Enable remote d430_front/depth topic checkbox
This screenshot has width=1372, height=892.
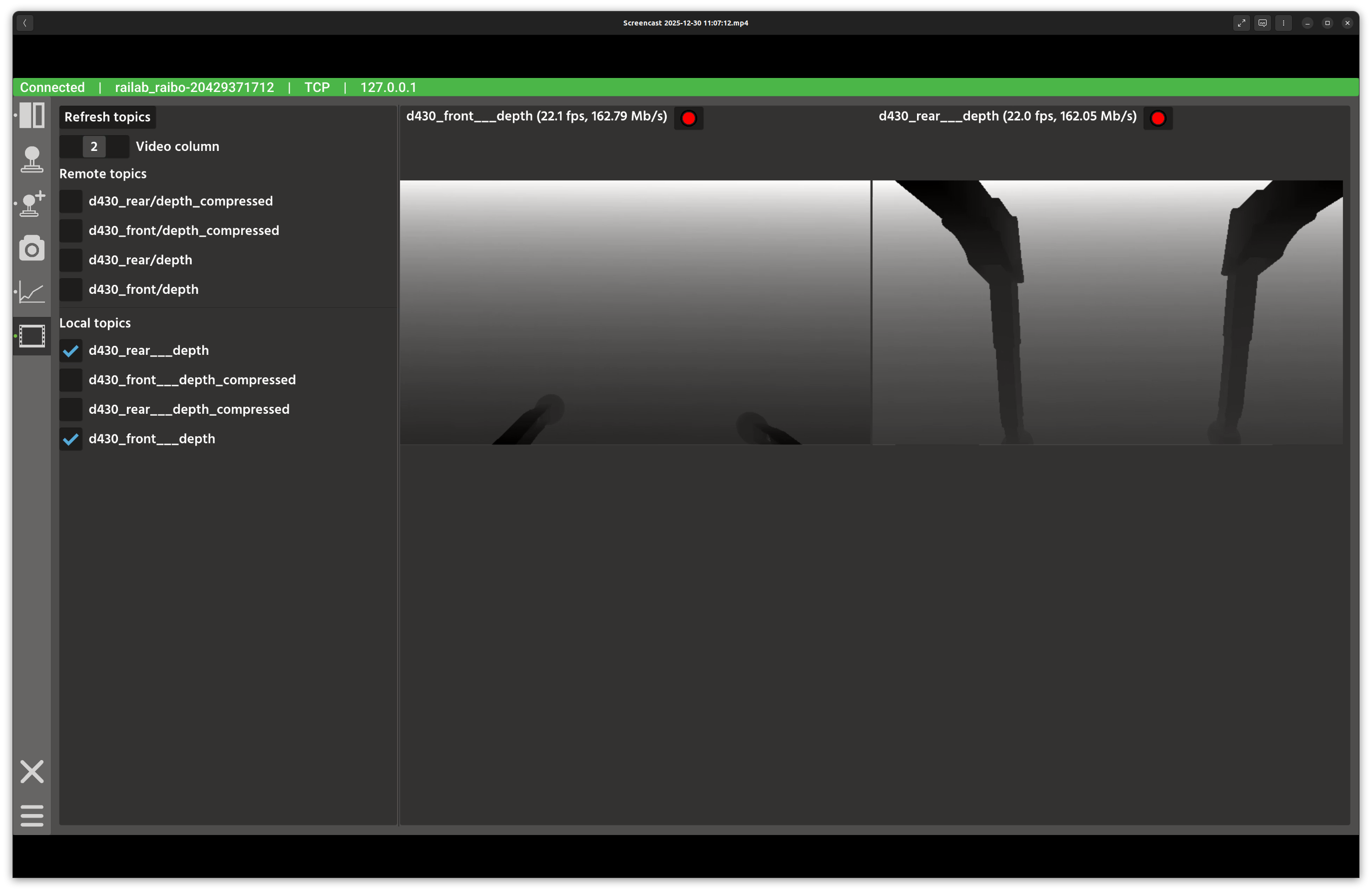(x=71, y=289)
